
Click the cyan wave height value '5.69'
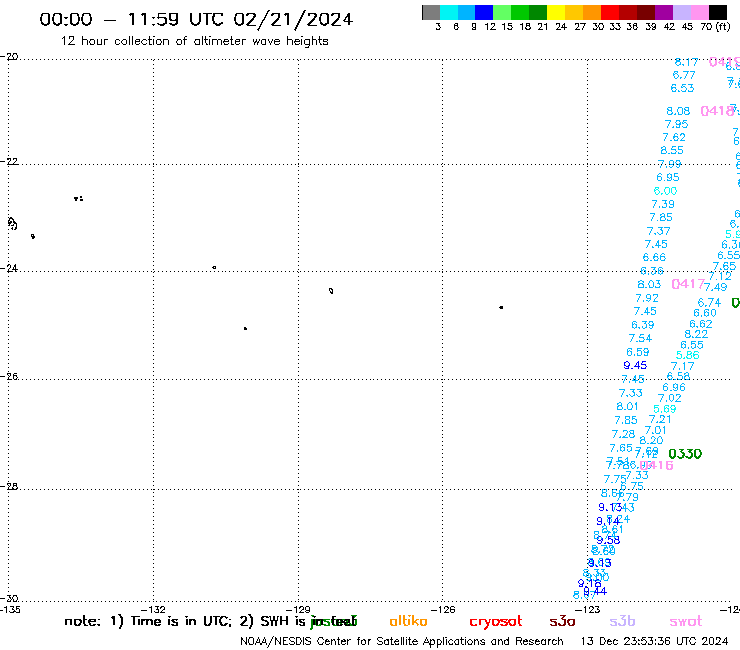(665, 409)
